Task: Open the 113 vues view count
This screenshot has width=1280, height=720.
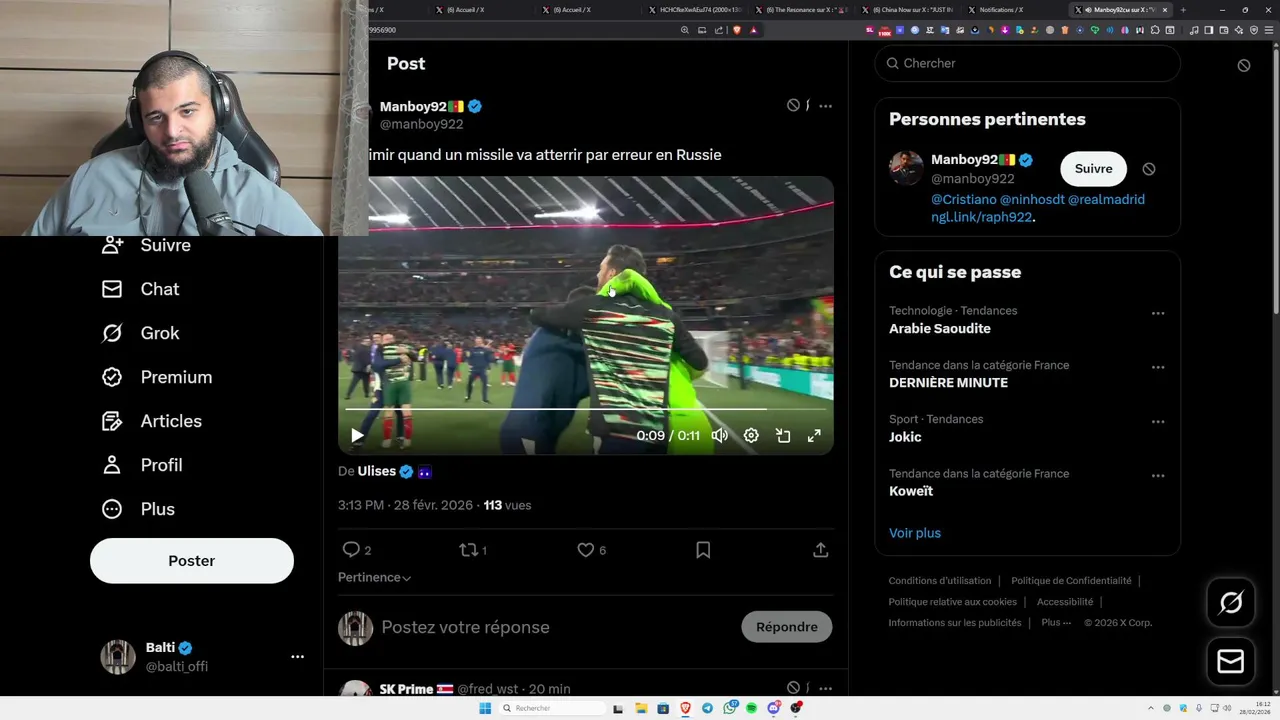Action: point(507,505)
